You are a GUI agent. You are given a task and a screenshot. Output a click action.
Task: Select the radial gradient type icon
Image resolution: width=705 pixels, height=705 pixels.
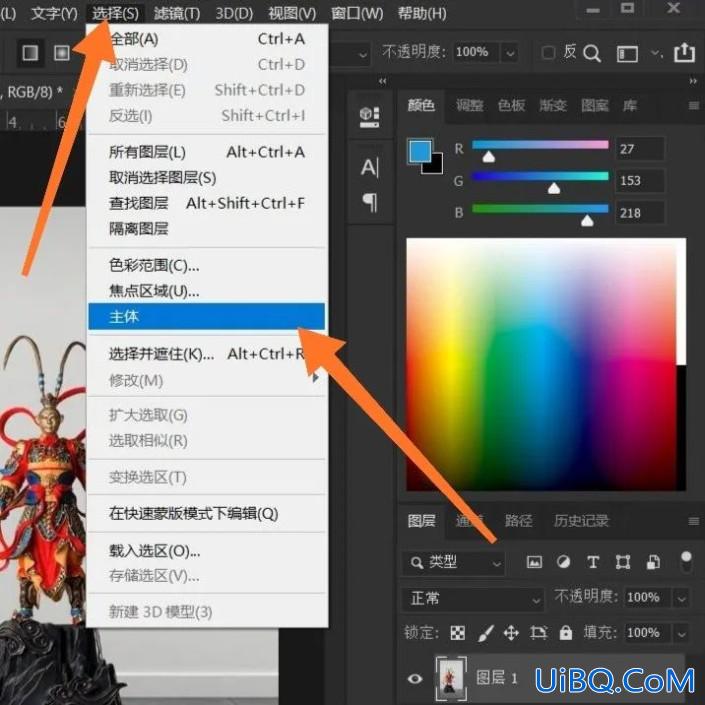(62, 53)
